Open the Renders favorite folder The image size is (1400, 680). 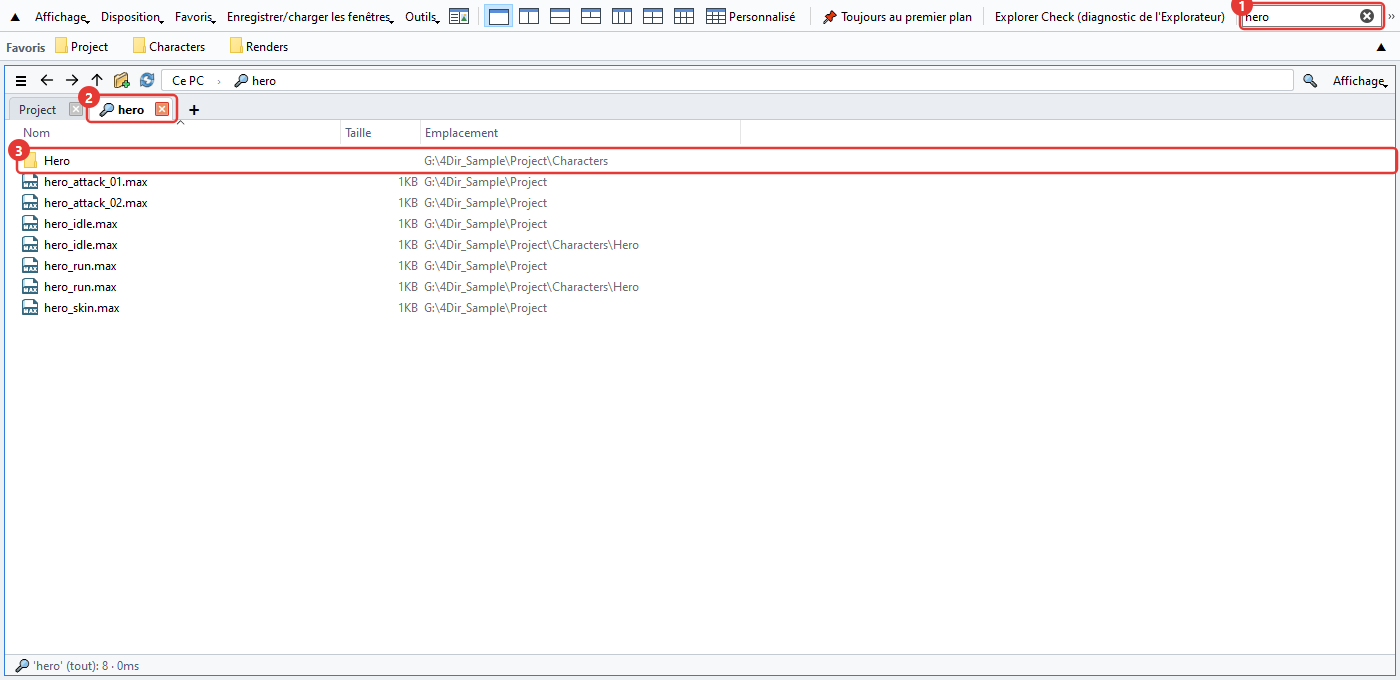(258, 47)
